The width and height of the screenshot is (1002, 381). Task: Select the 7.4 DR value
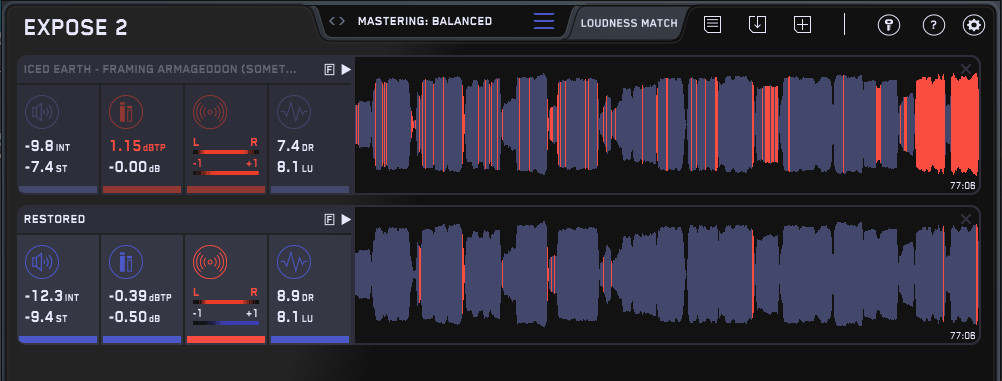295,147
